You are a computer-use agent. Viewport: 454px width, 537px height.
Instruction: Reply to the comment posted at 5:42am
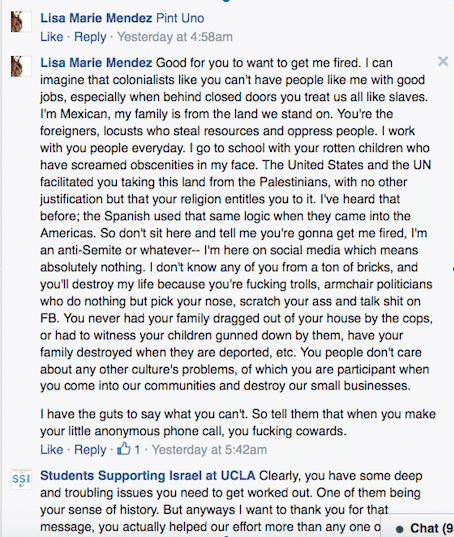pyautogui.click(x=90, y=449)
